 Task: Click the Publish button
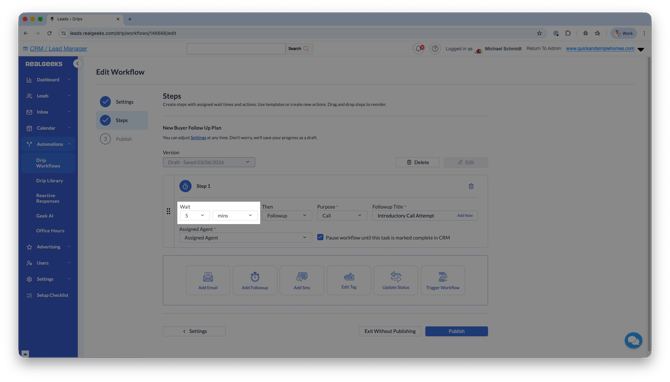tap(456, 331)
